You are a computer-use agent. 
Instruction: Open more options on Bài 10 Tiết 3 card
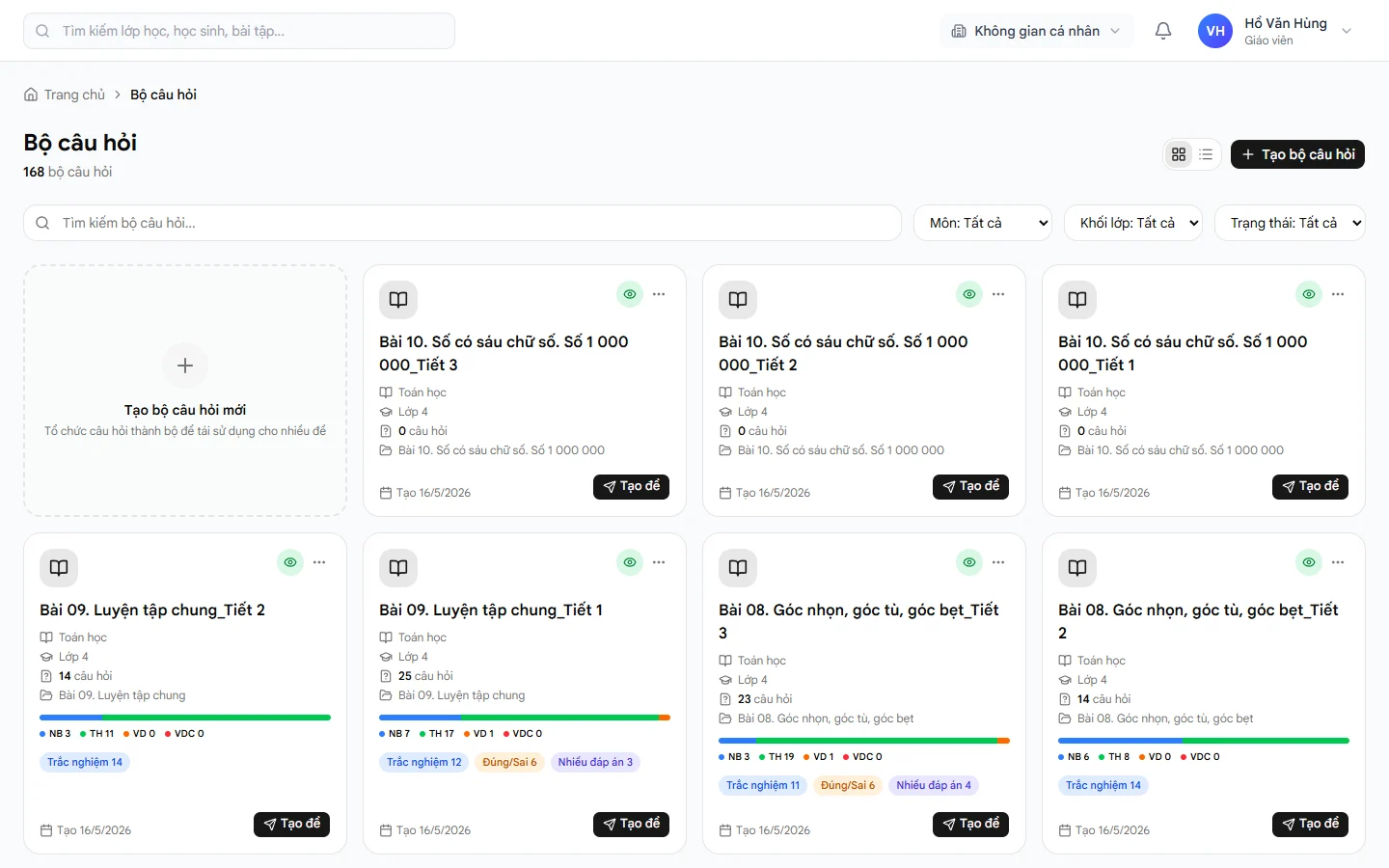pyautogui.click(x=659, y=294)
